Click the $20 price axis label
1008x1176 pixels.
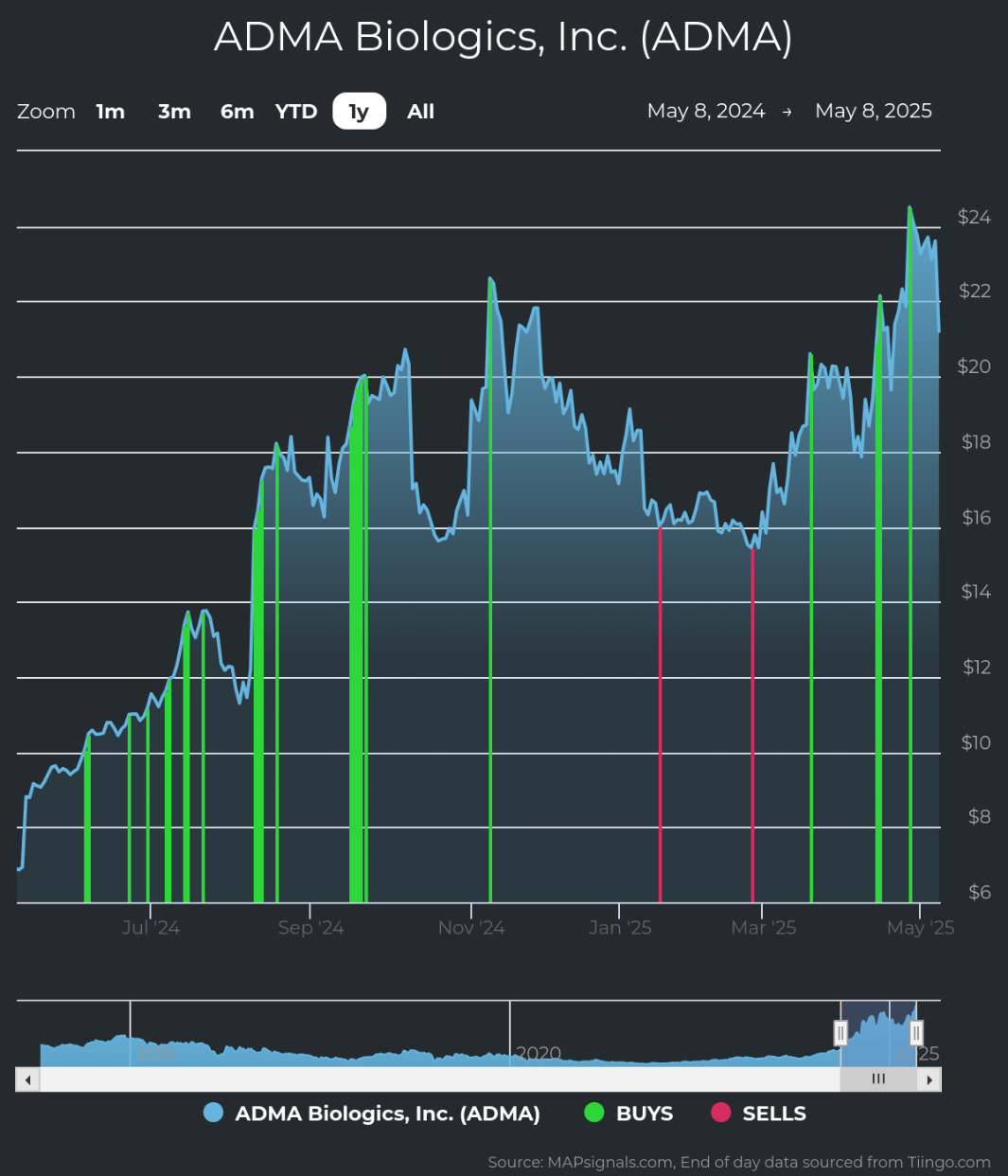click(975, 366)
